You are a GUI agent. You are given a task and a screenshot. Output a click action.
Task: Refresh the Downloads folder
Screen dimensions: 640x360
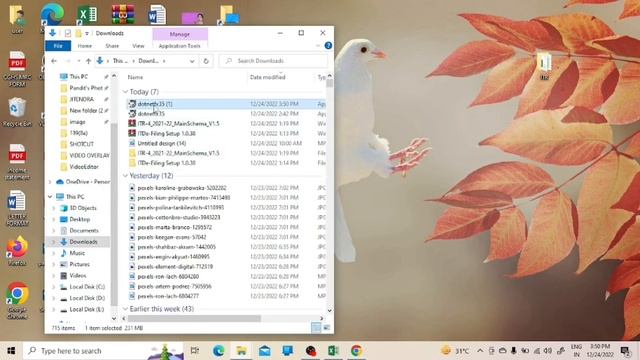206,61
